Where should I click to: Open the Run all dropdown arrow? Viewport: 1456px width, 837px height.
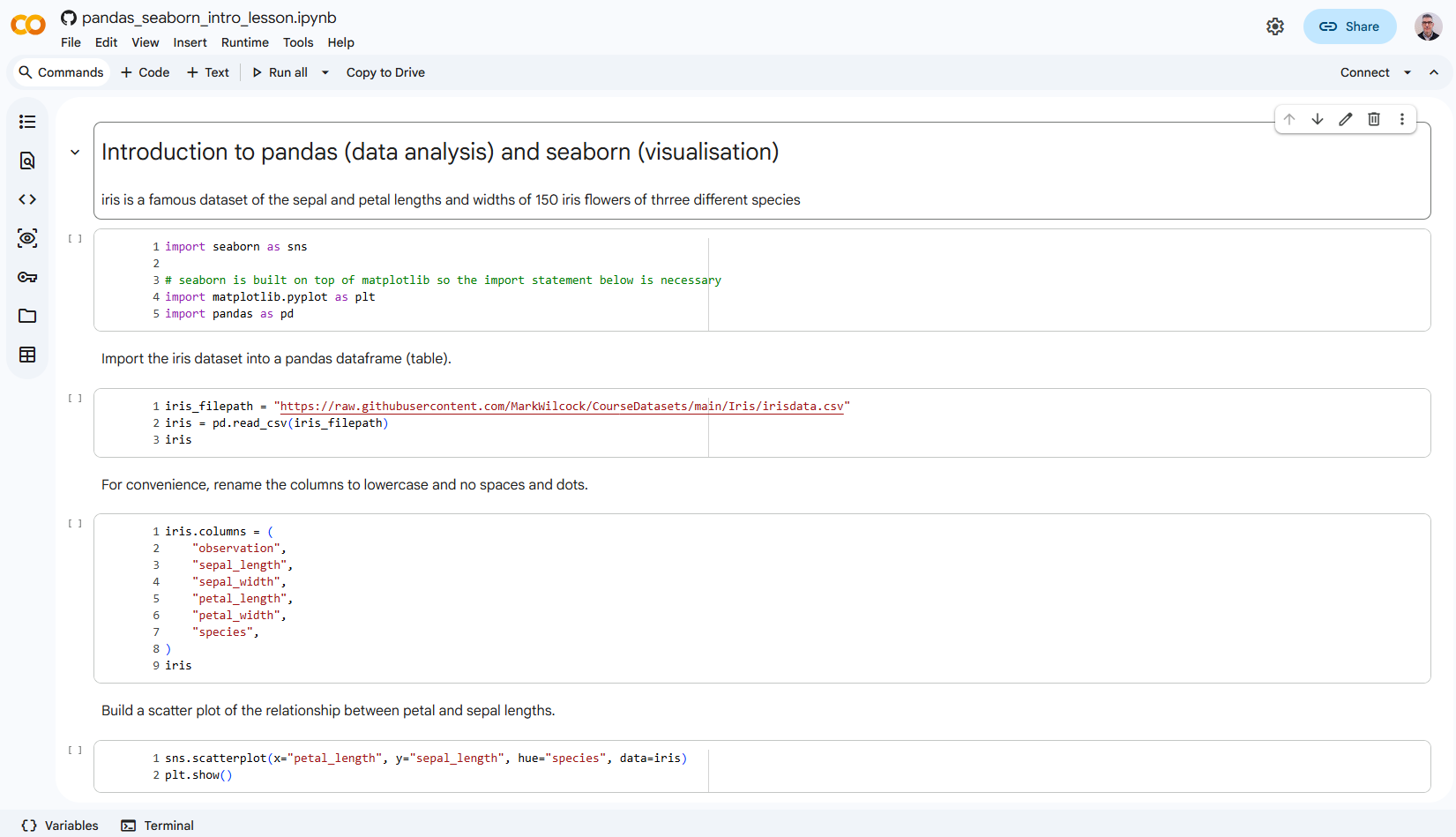click(325, 72)
